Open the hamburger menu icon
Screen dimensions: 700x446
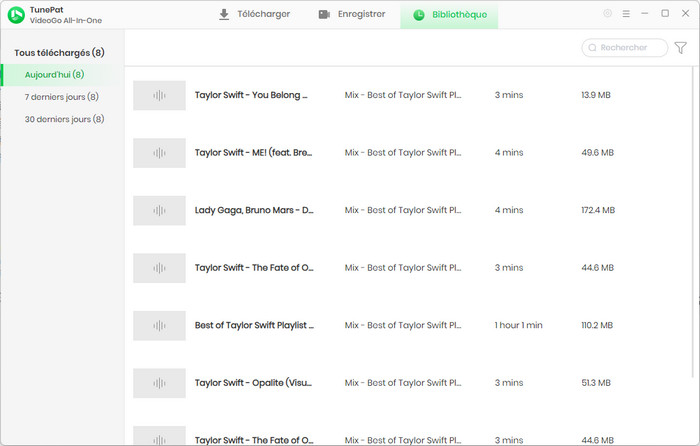tap(626, 14)
